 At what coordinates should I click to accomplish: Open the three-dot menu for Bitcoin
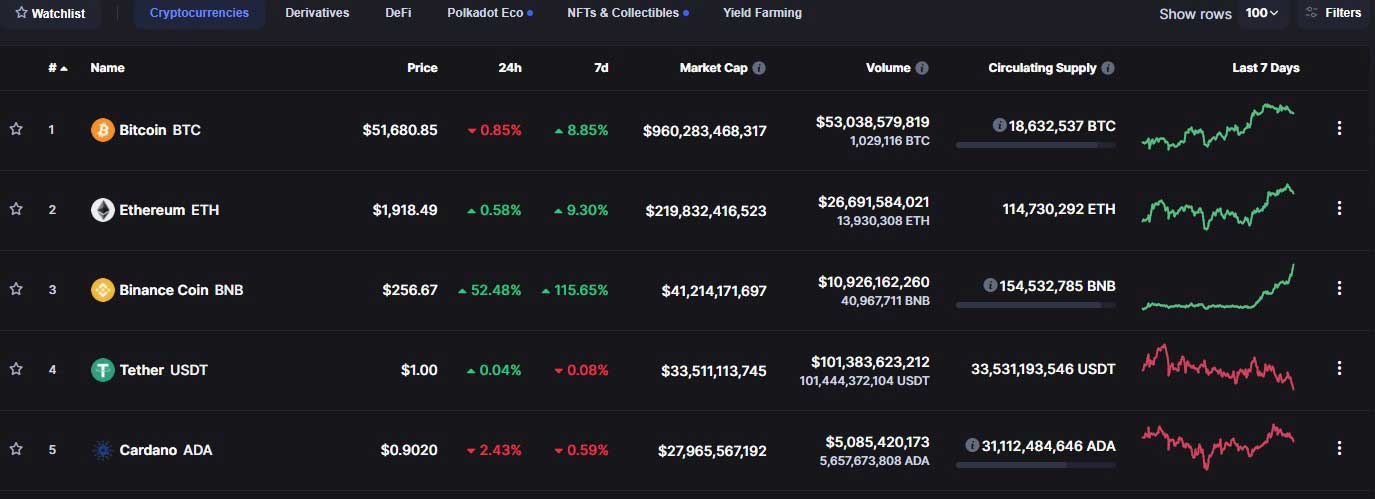tap(1339, 128)
